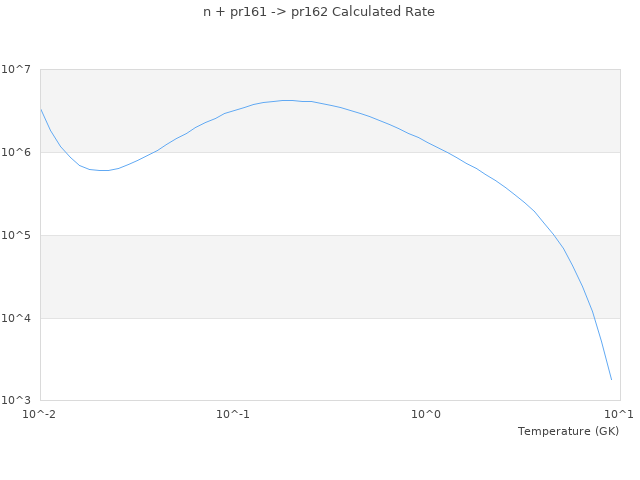The image size is (640, 480).
Task: Select the 10^3 y-axis label
Action: click(17, 401)
